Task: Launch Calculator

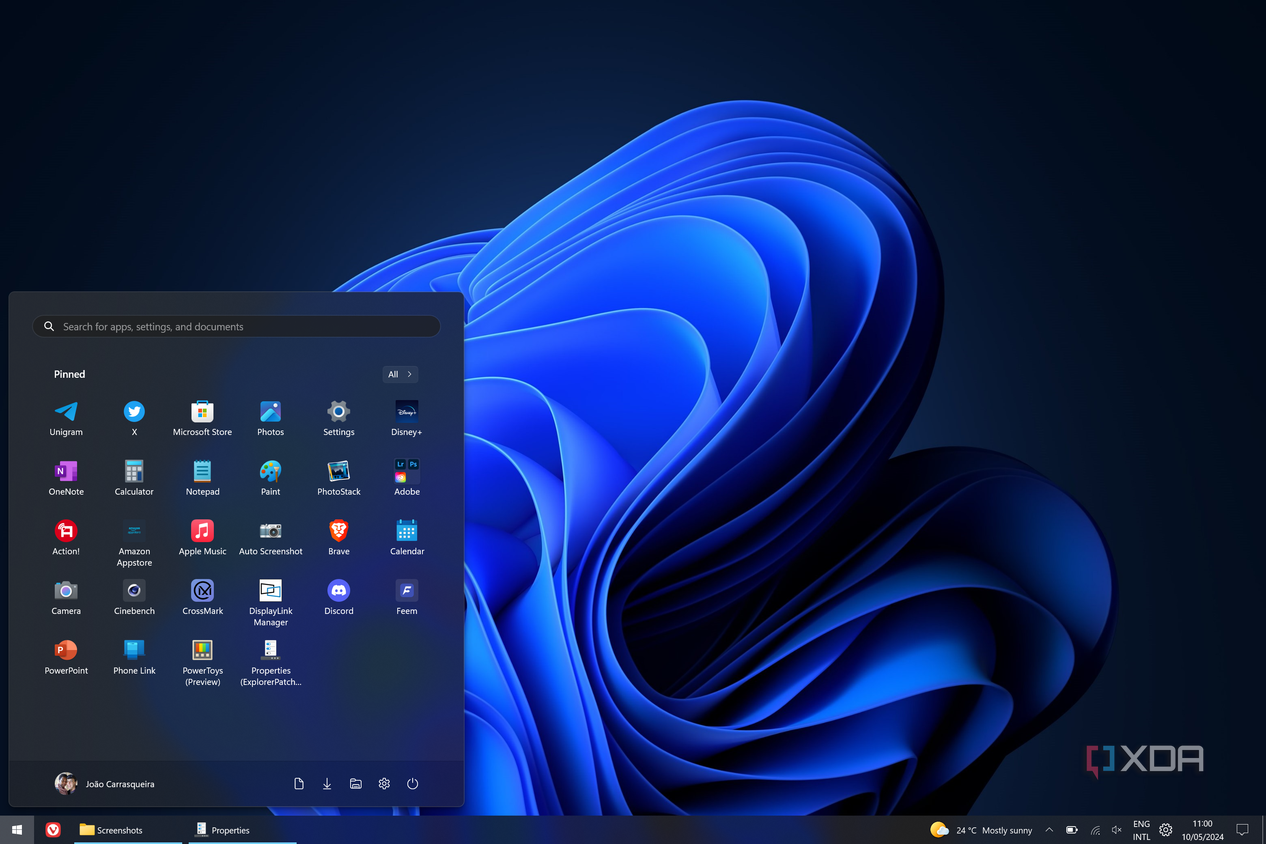Action: [134, 478]
